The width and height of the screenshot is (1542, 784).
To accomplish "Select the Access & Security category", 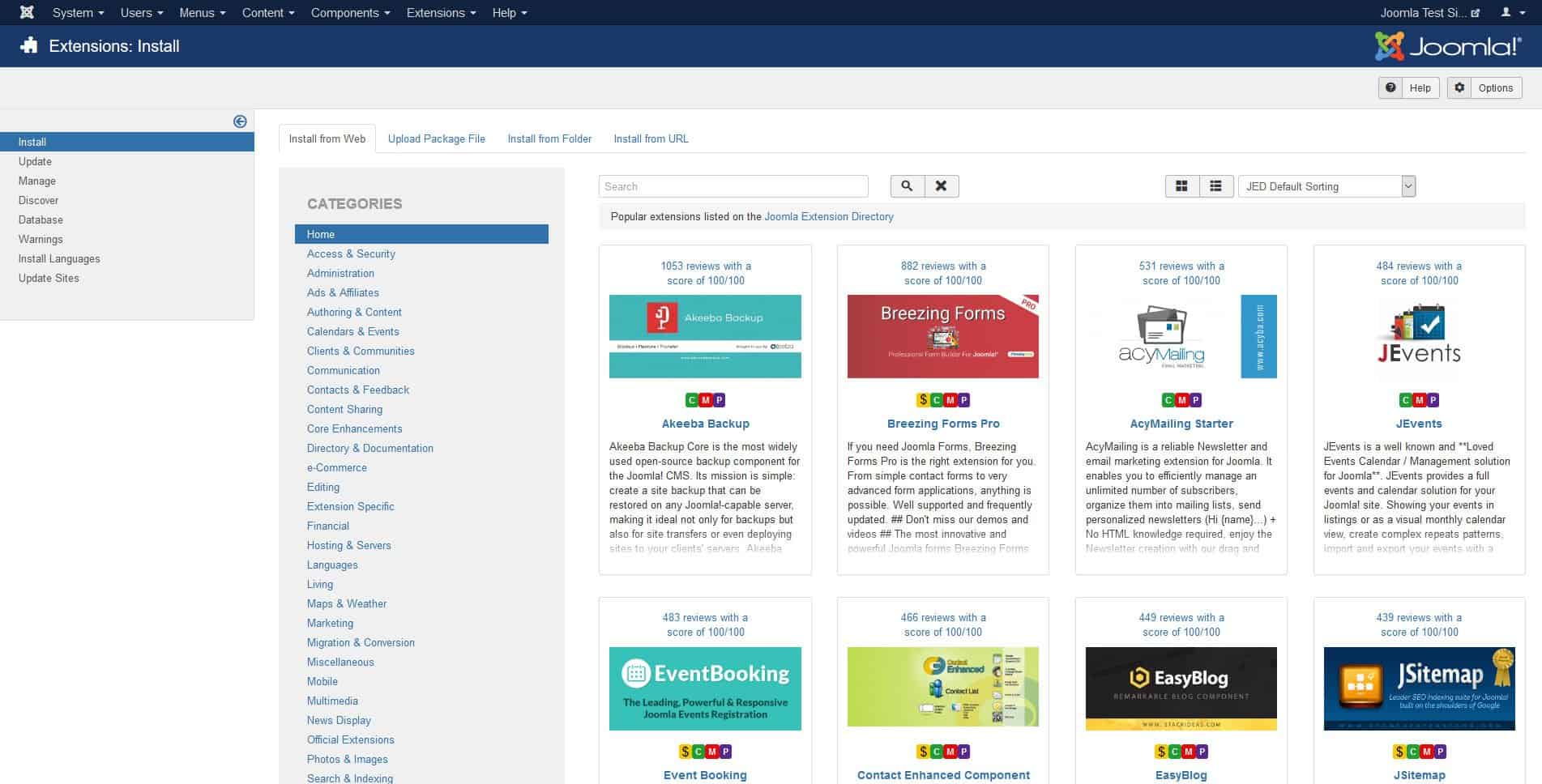I will [x=351, y=254].
